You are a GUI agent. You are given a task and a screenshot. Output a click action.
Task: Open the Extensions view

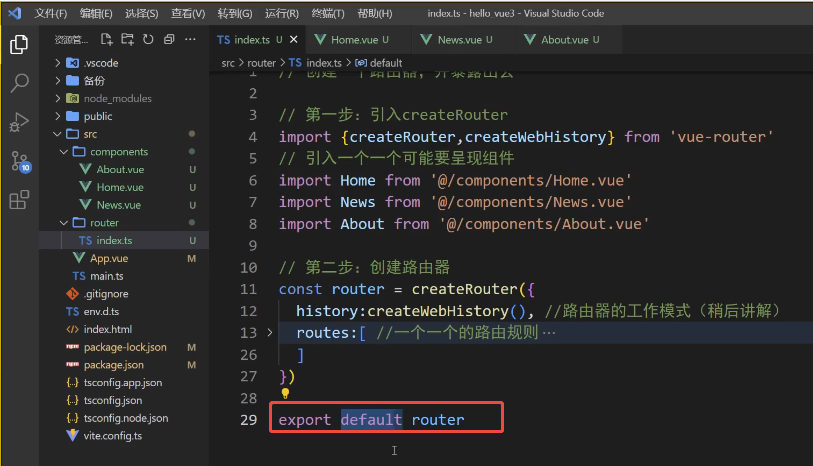pos(19,200)
